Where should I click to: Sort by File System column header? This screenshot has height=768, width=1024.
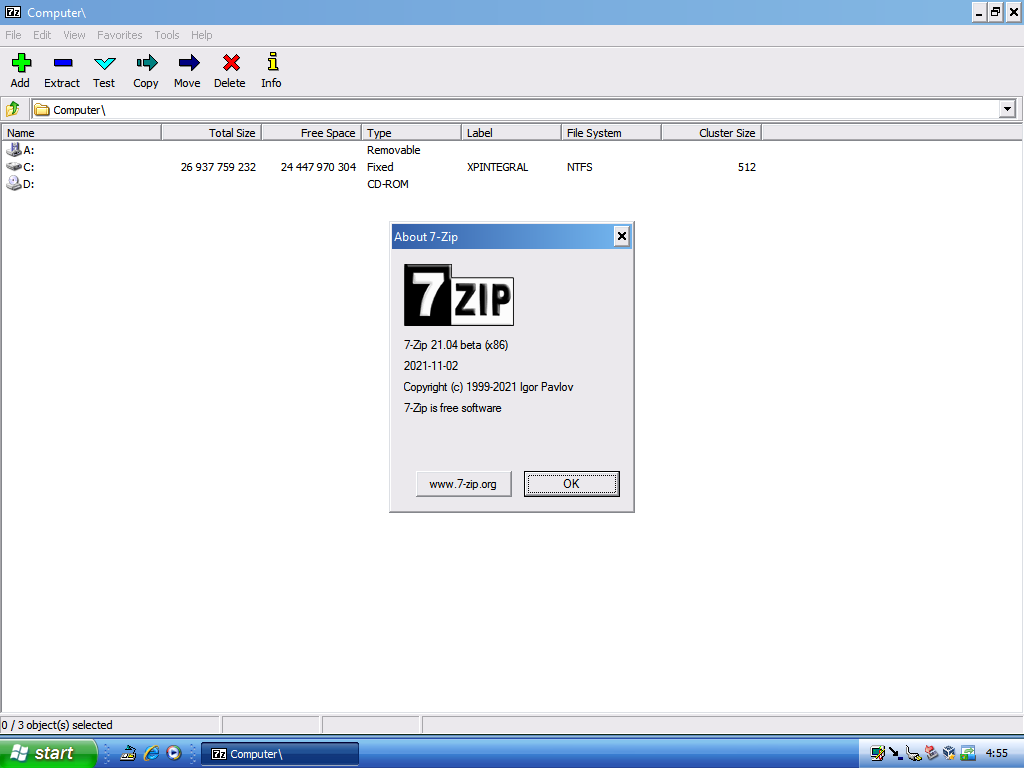coord(611,133)
